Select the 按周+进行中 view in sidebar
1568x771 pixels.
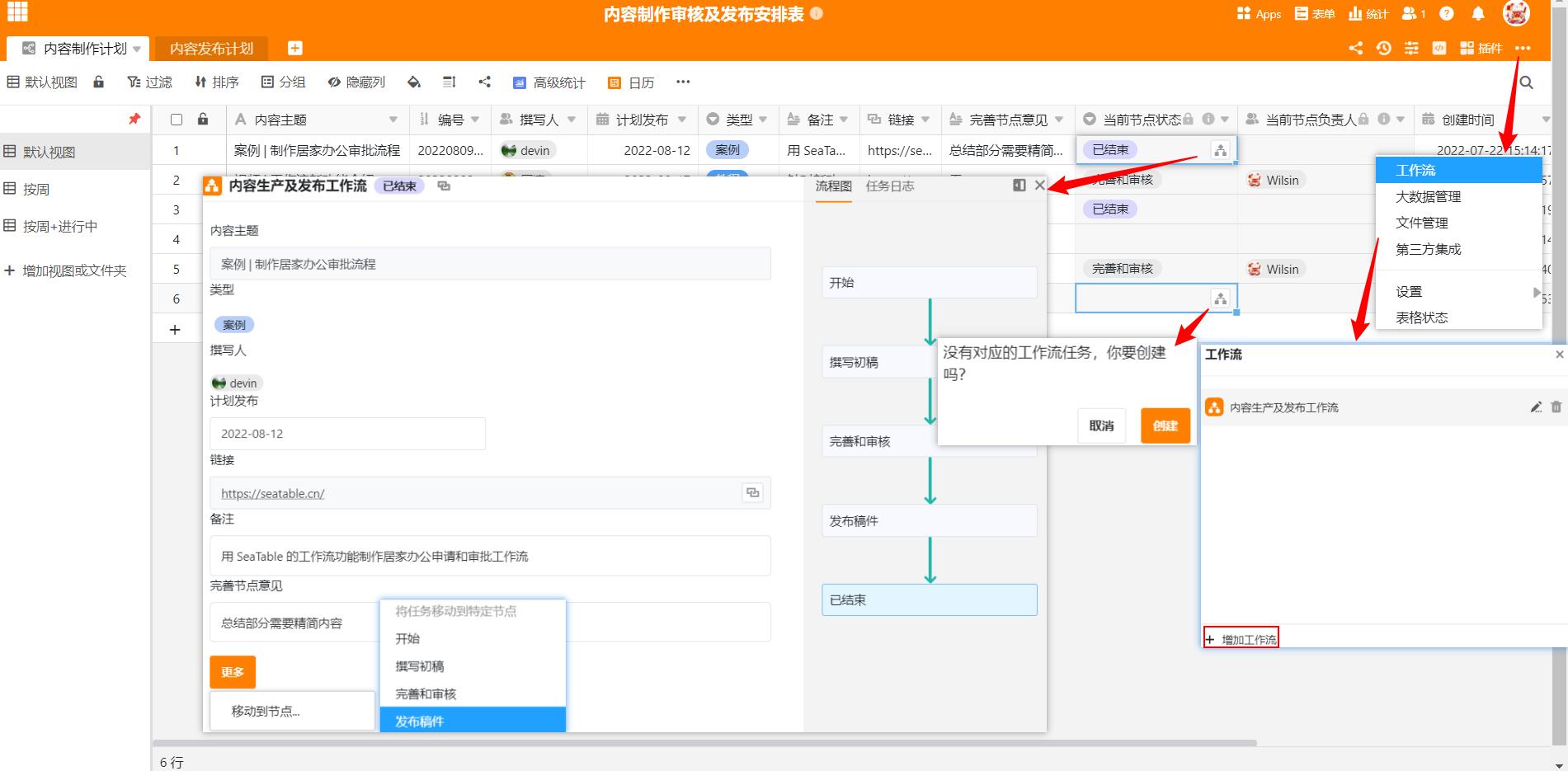point(75,226)
